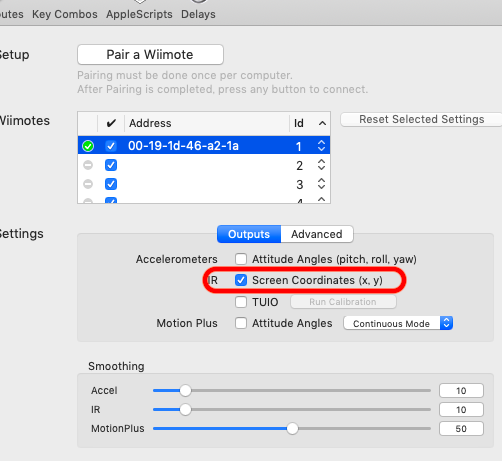The image size is (502, 461).
Task: Enable Accelerometers Attitude Angles checkbox
Action: point(241,259)
